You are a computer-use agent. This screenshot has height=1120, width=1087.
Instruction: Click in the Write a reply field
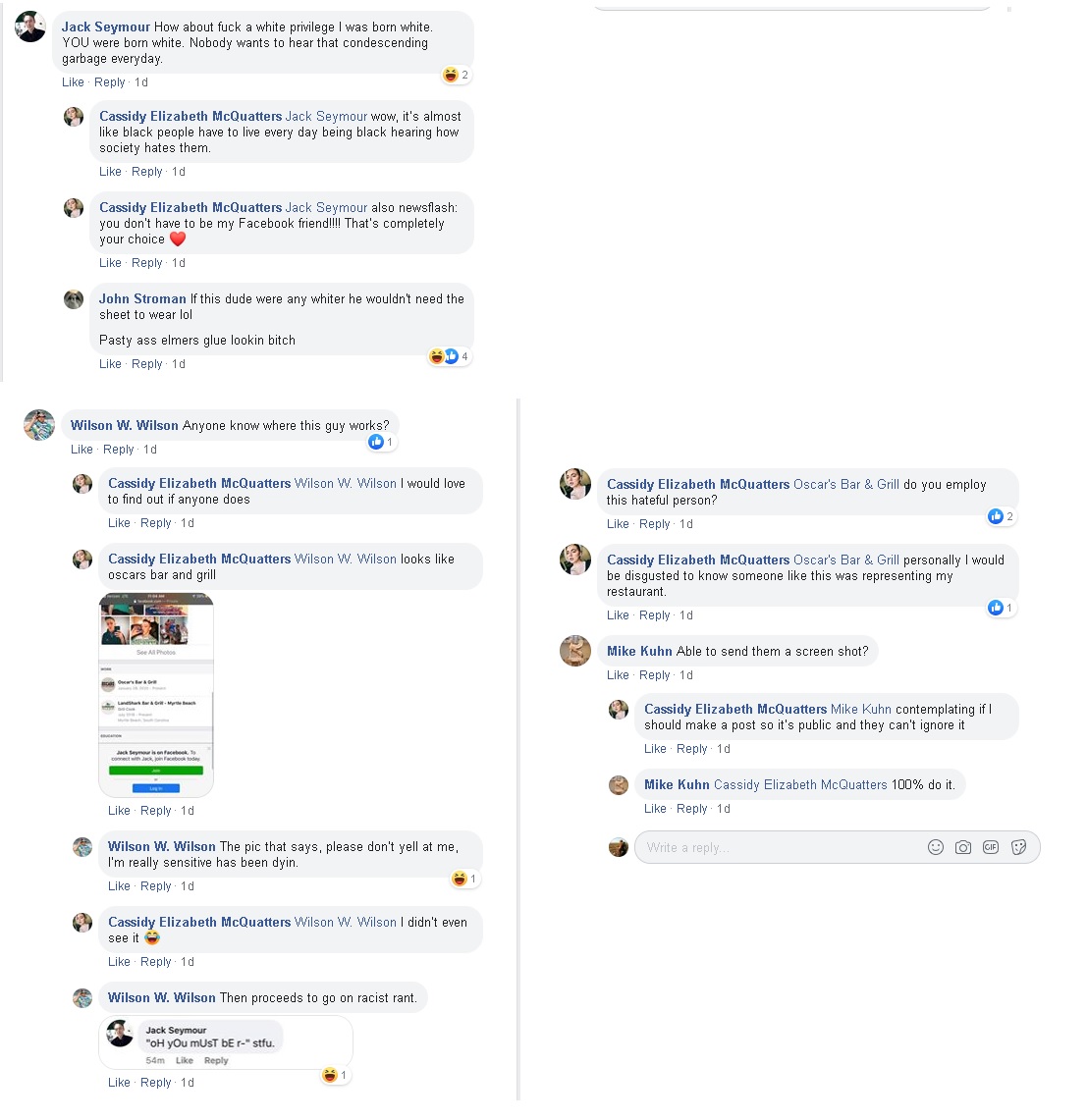tap(837, 847)
